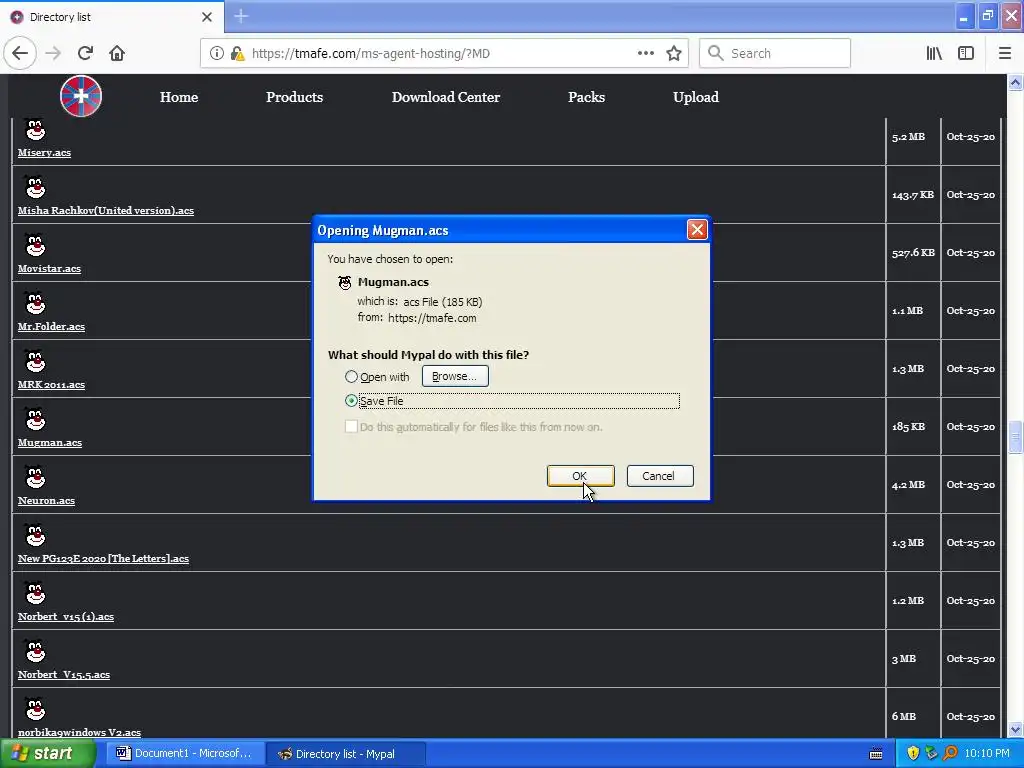Open the Misery.acs file link
1024x768 pixels.
[44, 153]
